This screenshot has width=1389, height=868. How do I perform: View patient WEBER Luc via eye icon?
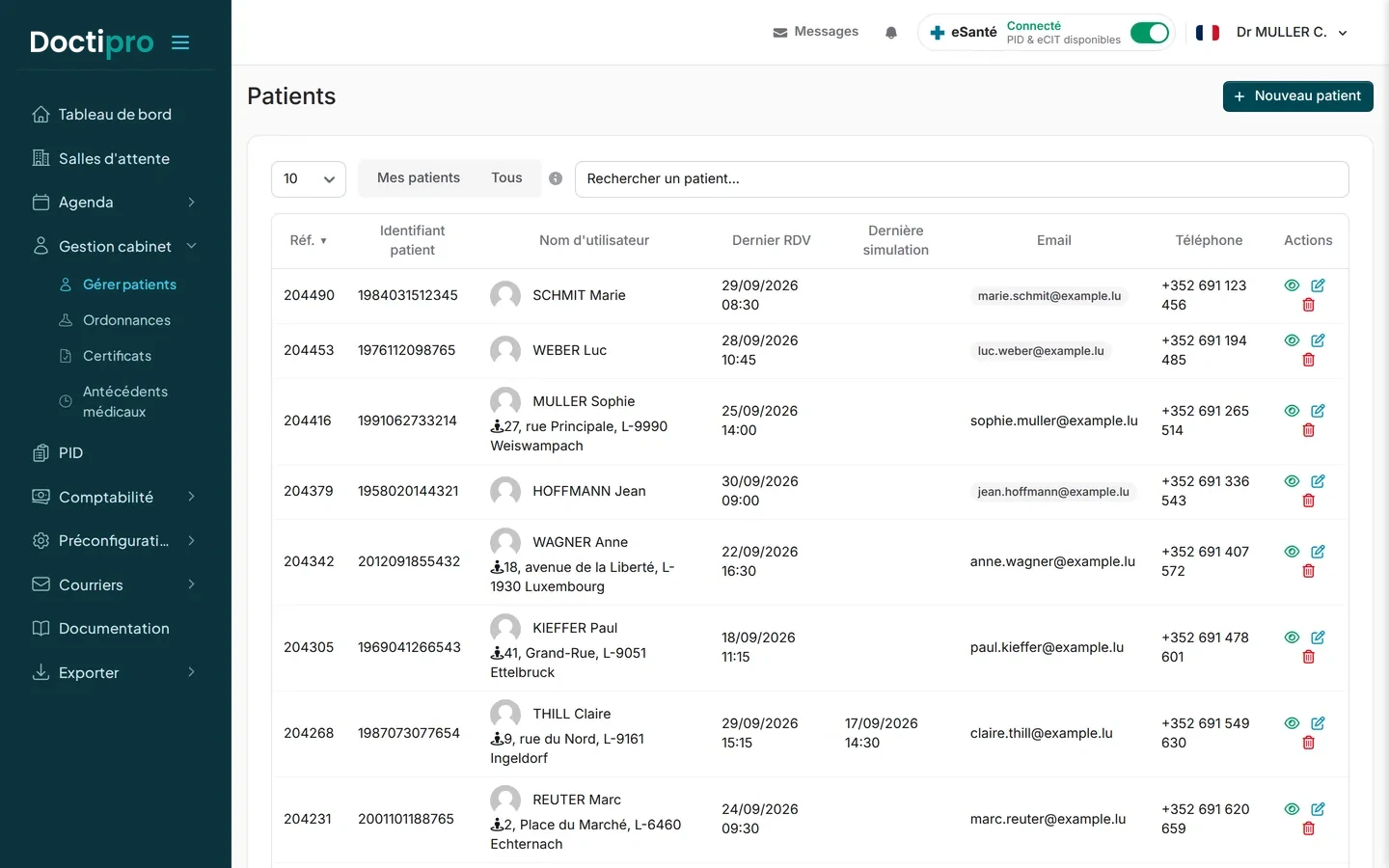(x=1292, y=340)
